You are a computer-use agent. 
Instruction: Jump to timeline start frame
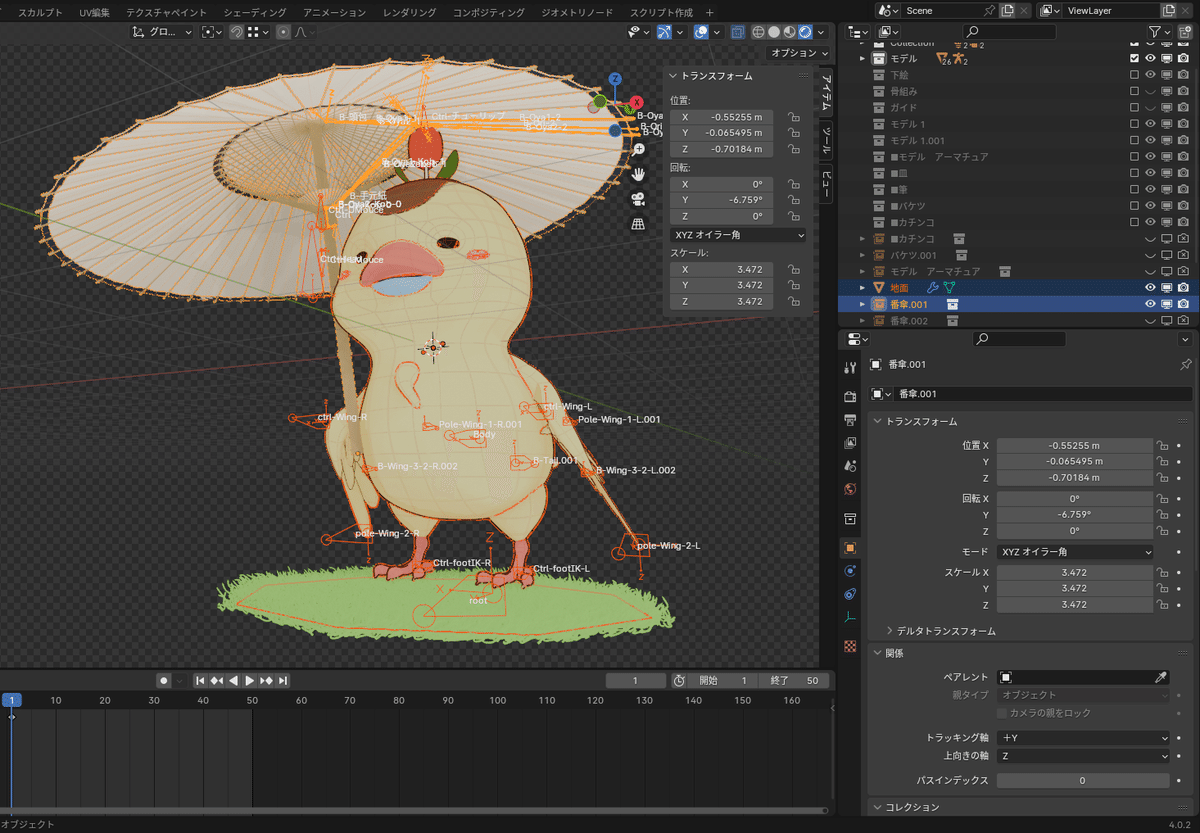point(200,680)
